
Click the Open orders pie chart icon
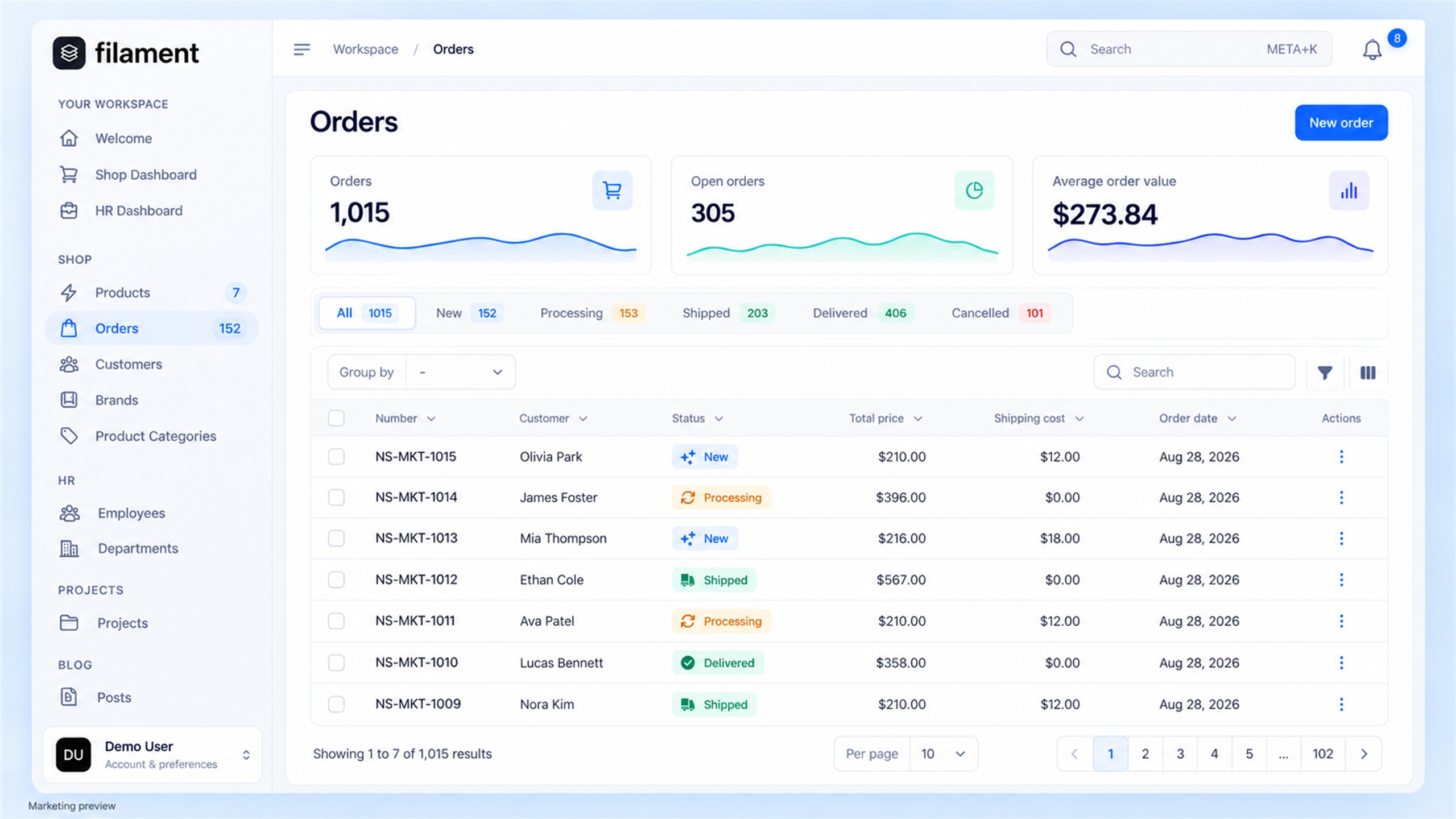(x=974, y=191)
